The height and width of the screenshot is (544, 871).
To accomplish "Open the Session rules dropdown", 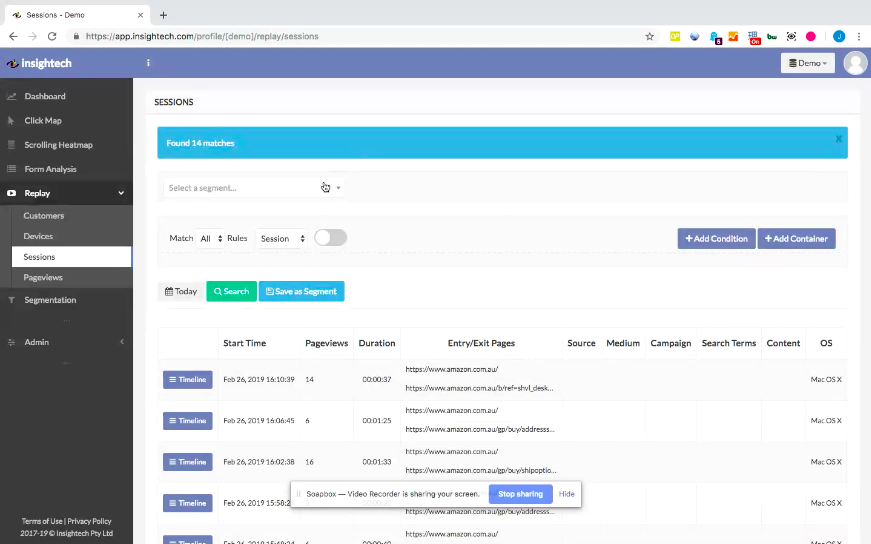I will (x=282, y=238).
